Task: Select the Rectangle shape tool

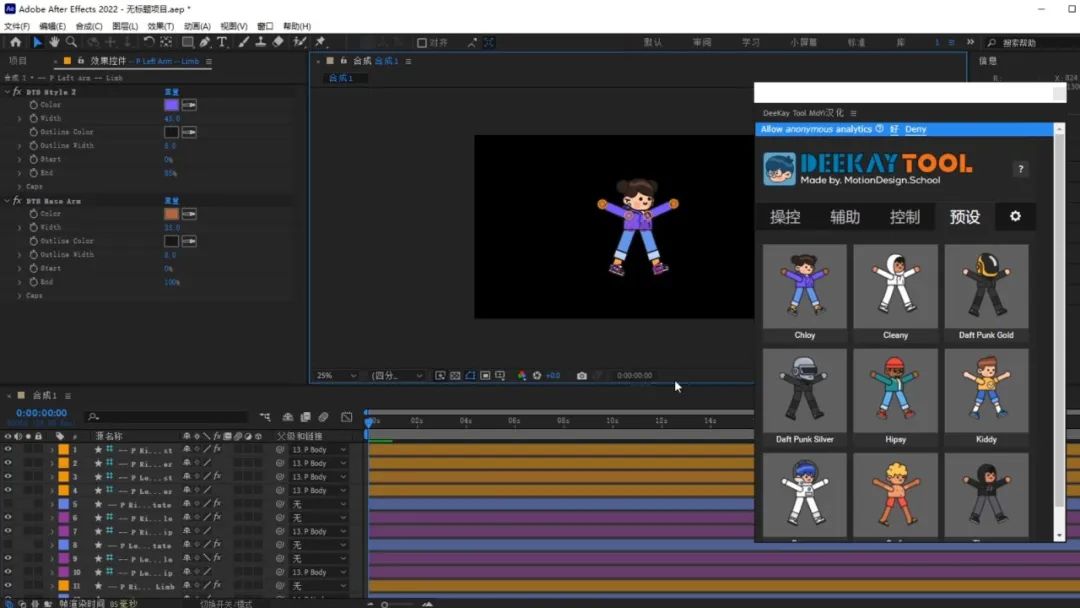Action: [x=187, y=42]
